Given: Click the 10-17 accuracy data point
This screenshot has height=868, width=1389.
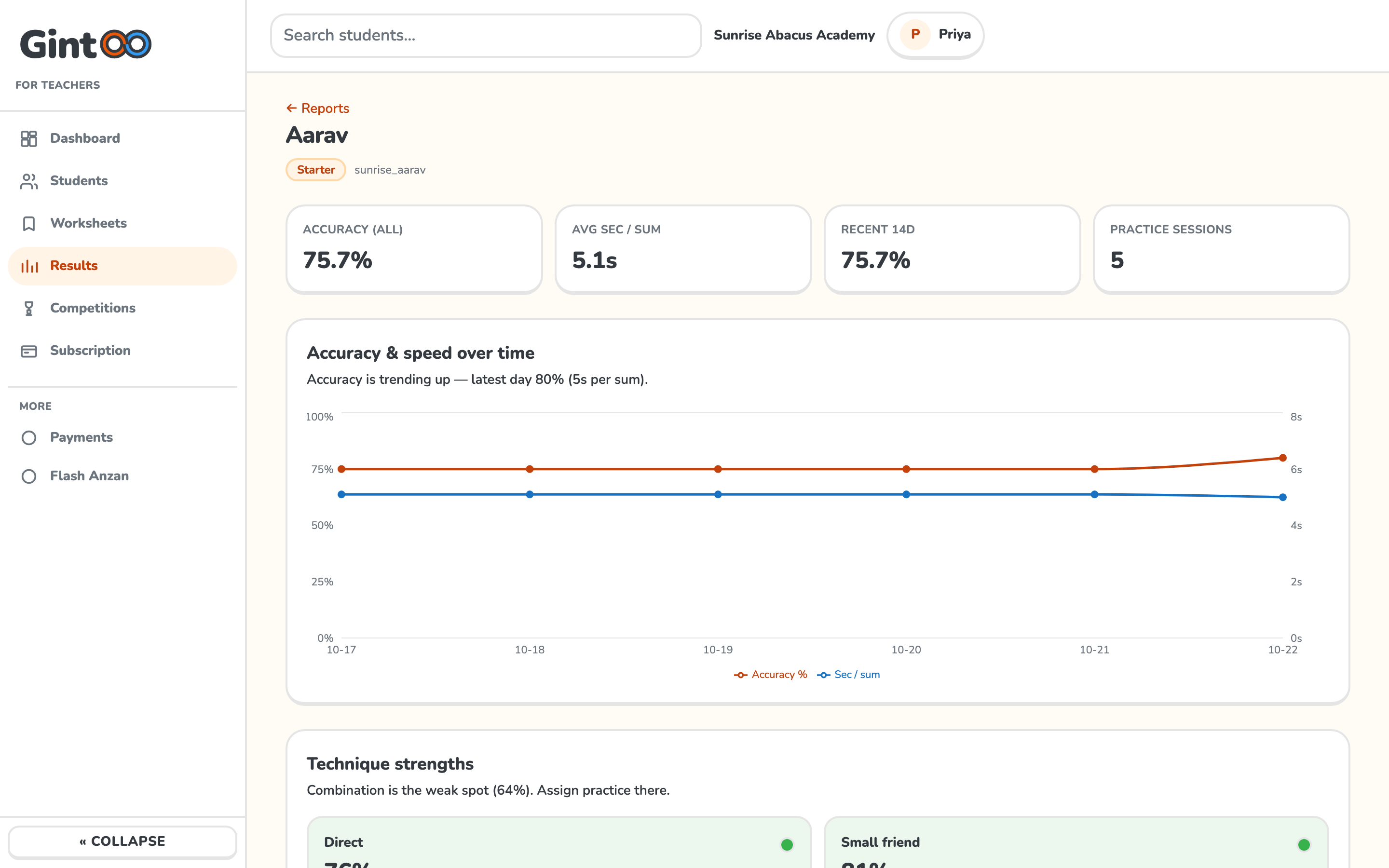Looking at the screenshot, I should click(341, 469).
